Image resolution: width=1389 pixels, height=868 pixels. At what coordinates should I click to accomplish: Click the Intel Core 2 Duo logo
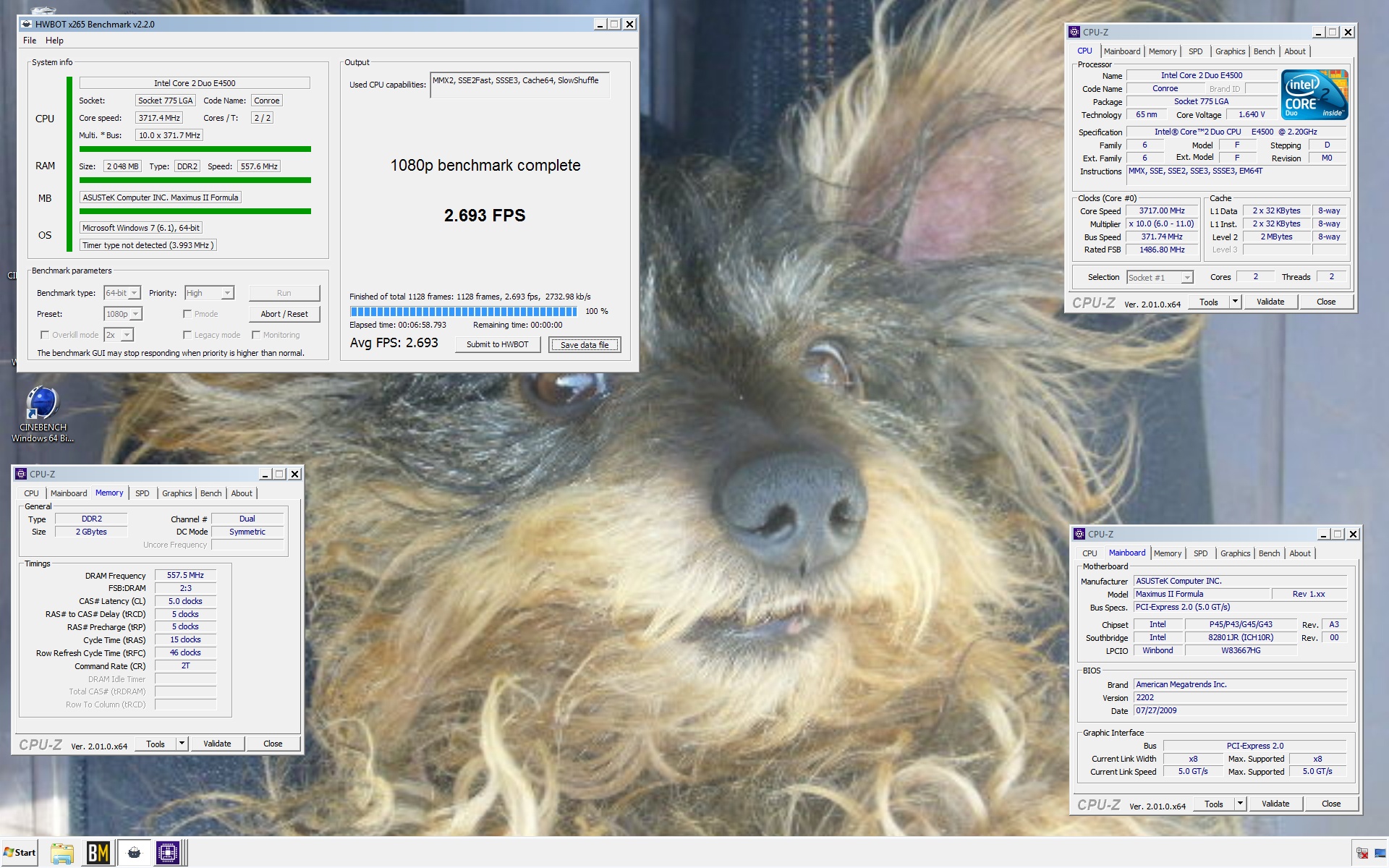pyautogui.click(x=1314, y=95)
